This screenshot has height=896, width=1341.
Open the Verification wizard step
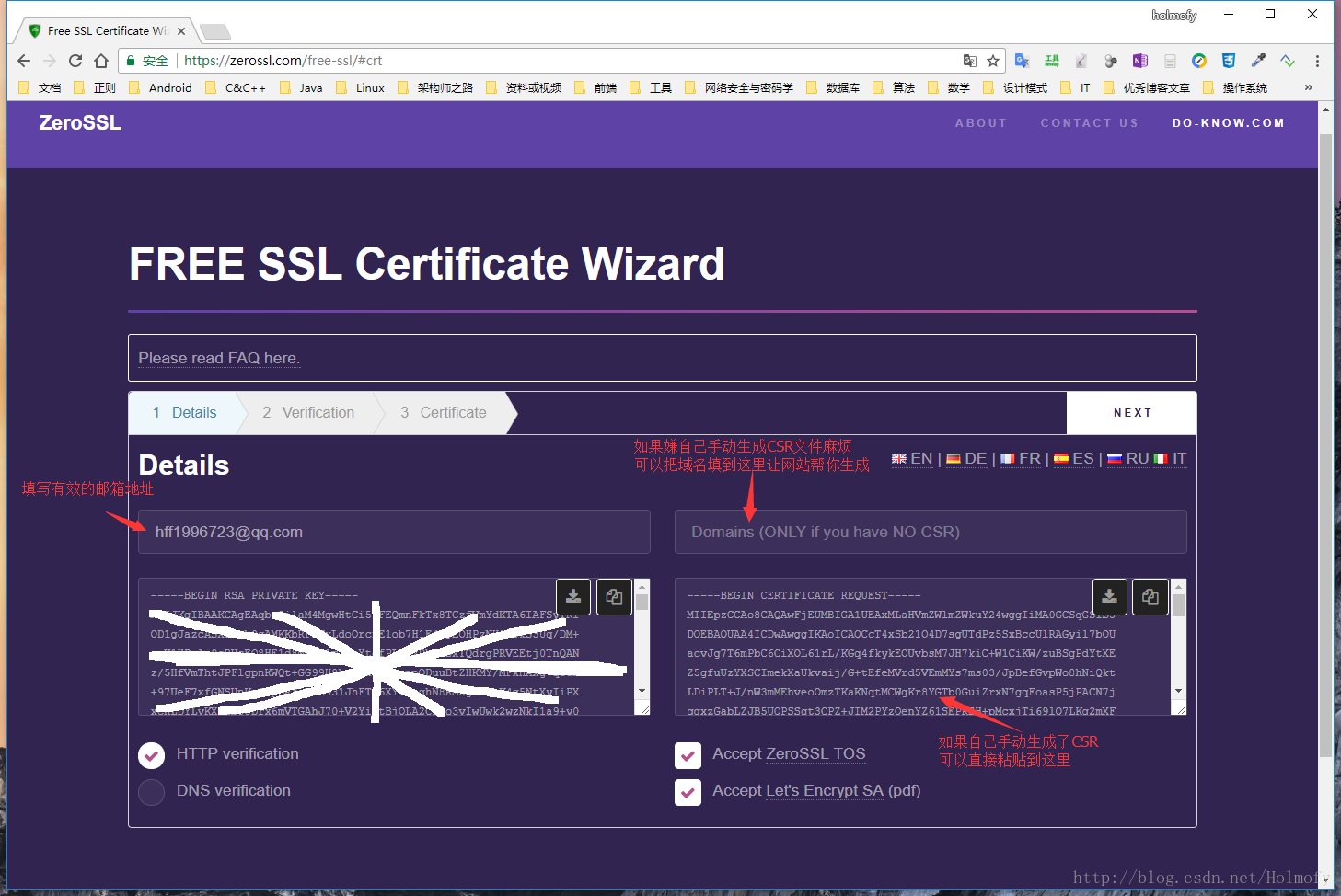[x=308, y=413]
